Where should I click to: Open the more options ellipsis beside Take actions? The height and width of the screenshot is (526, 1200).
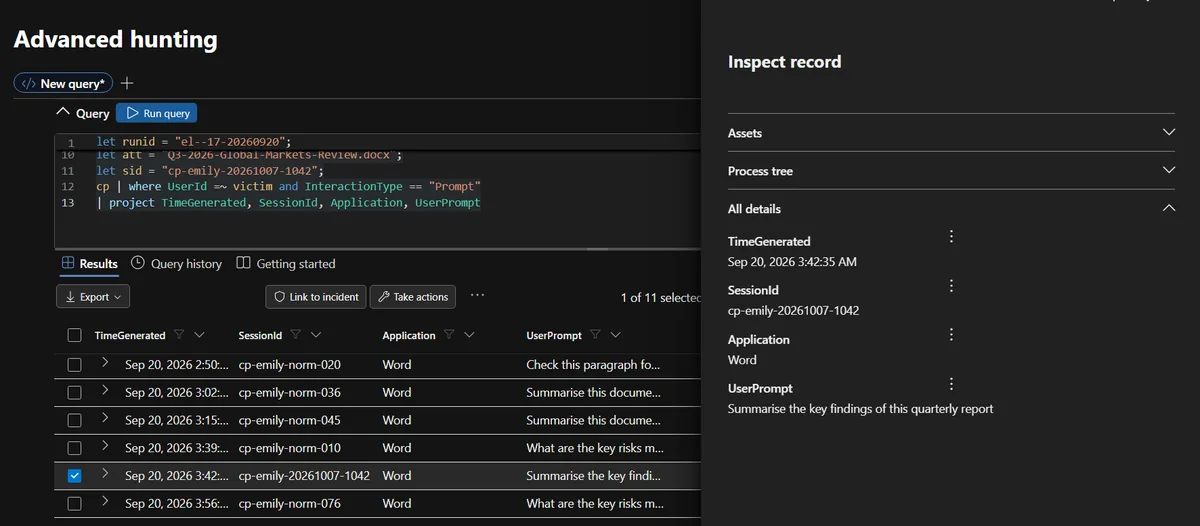tap(477, 296)
